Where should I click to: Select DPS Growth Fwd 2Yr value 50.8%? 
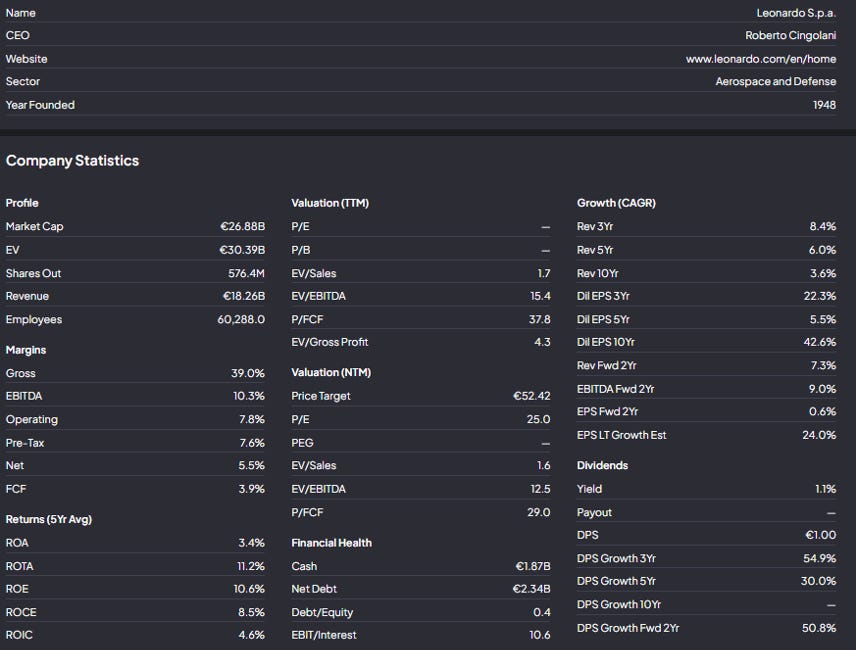pyautogui.click(x=819, y=628)
